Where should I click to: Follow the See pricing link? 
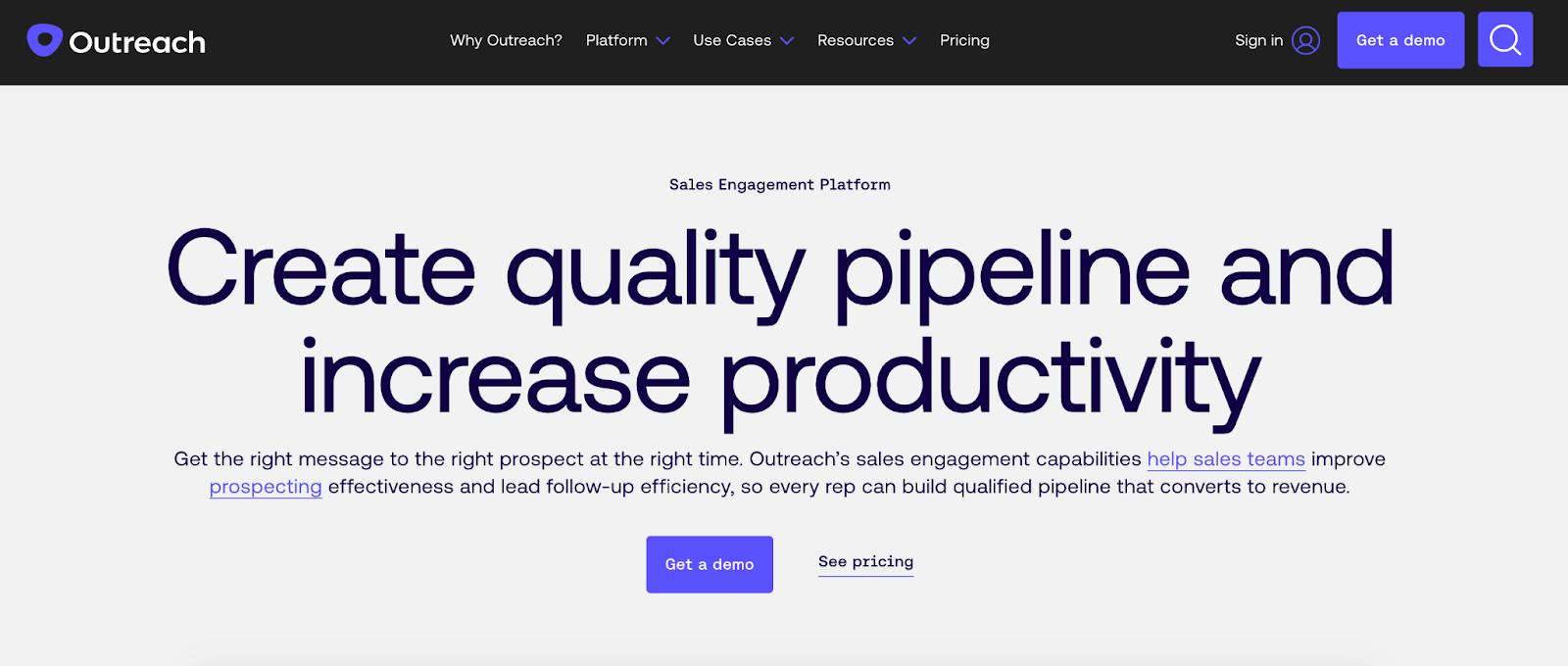click(x=866, y=562)
